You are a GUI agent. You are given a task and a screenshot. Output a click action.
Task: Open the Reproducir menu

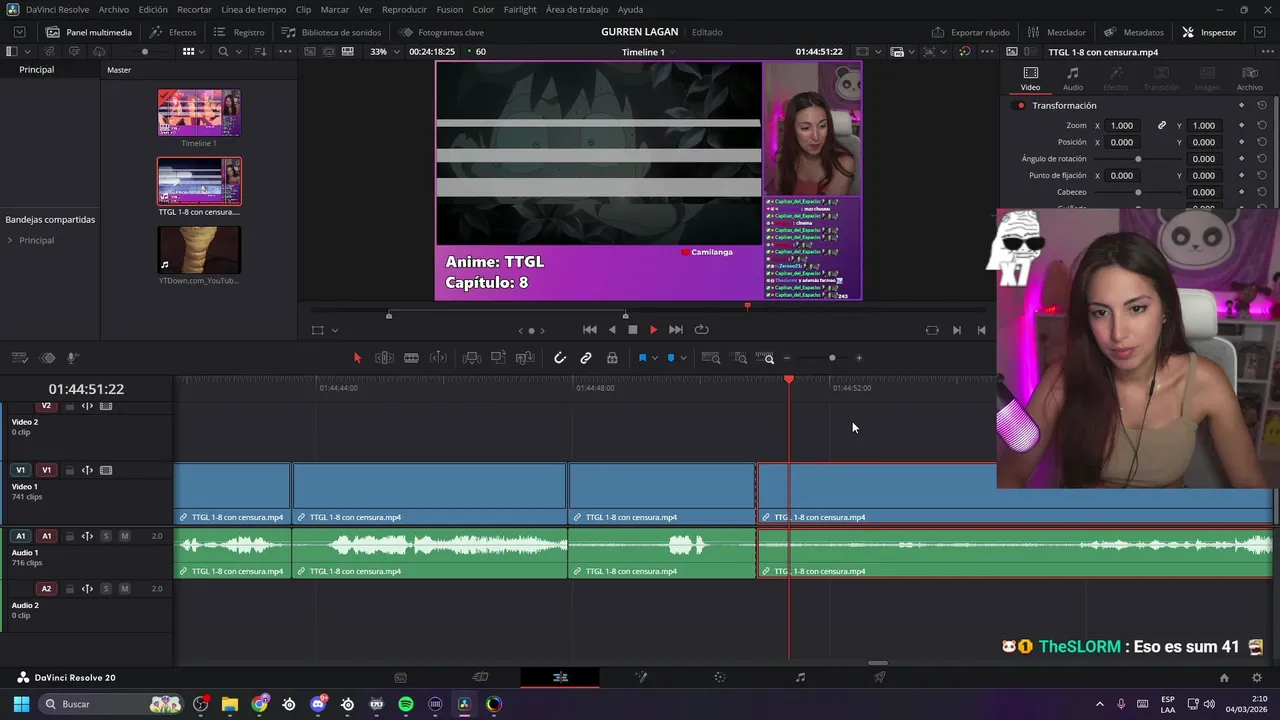tap(404, 9)
